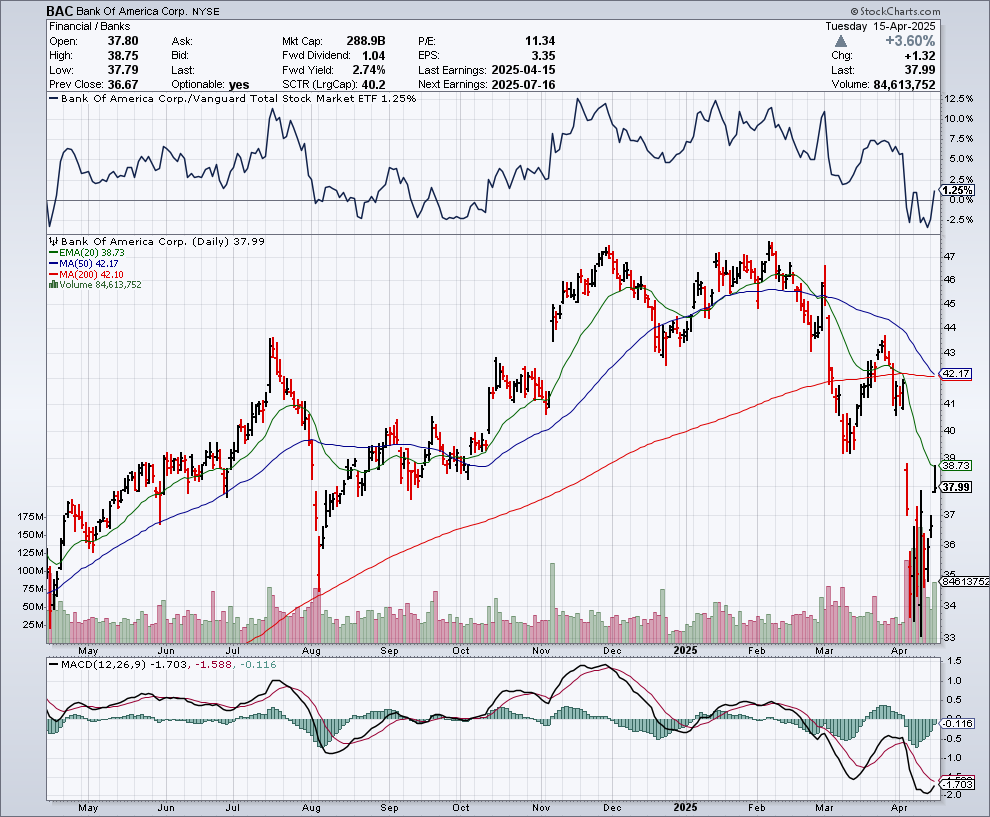The image size is (990, 817).
Task: Click the EPS value 3.35
Action: [544, 56]
